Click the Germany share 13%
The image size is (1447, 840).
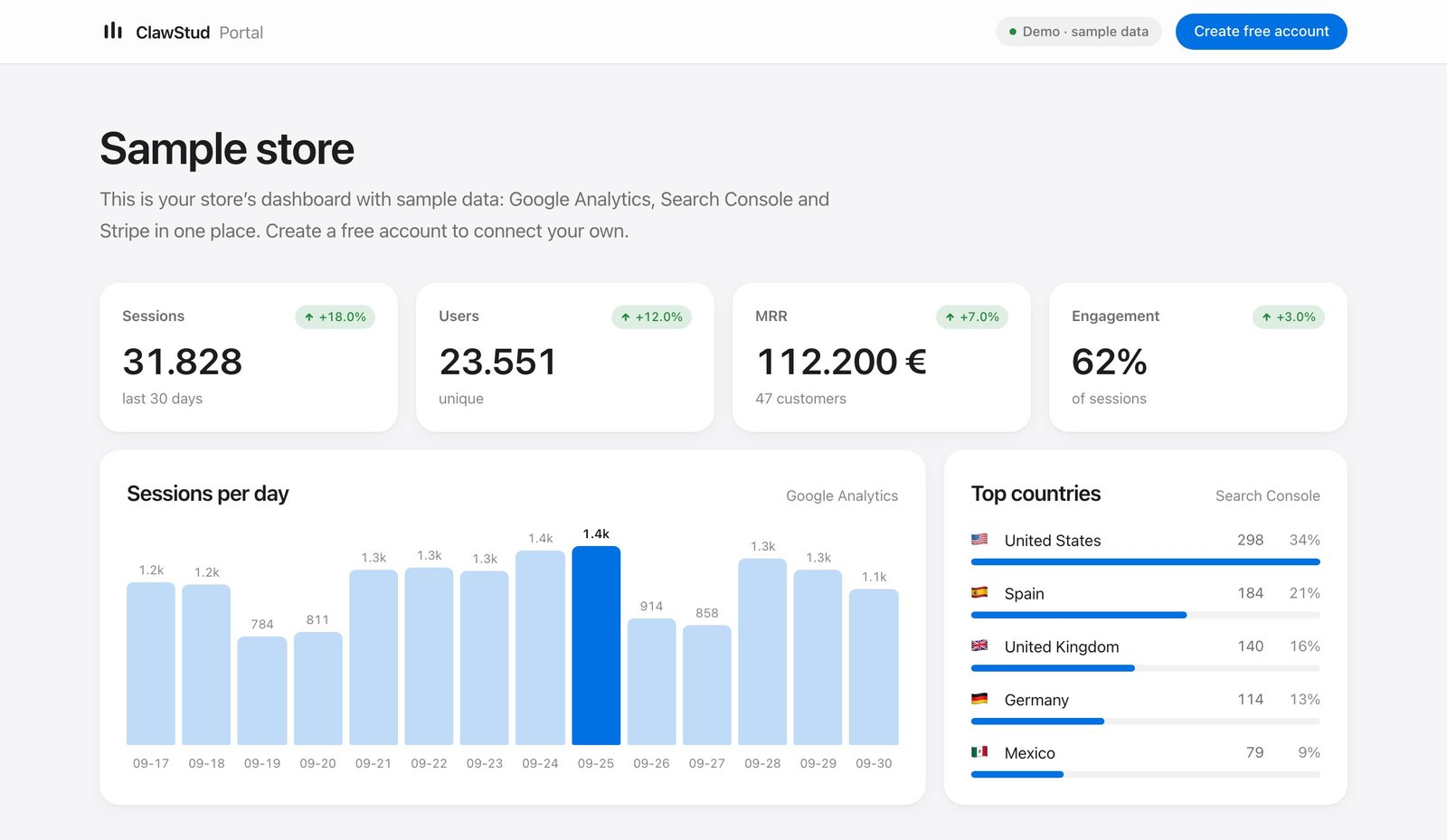[1305, 699]
